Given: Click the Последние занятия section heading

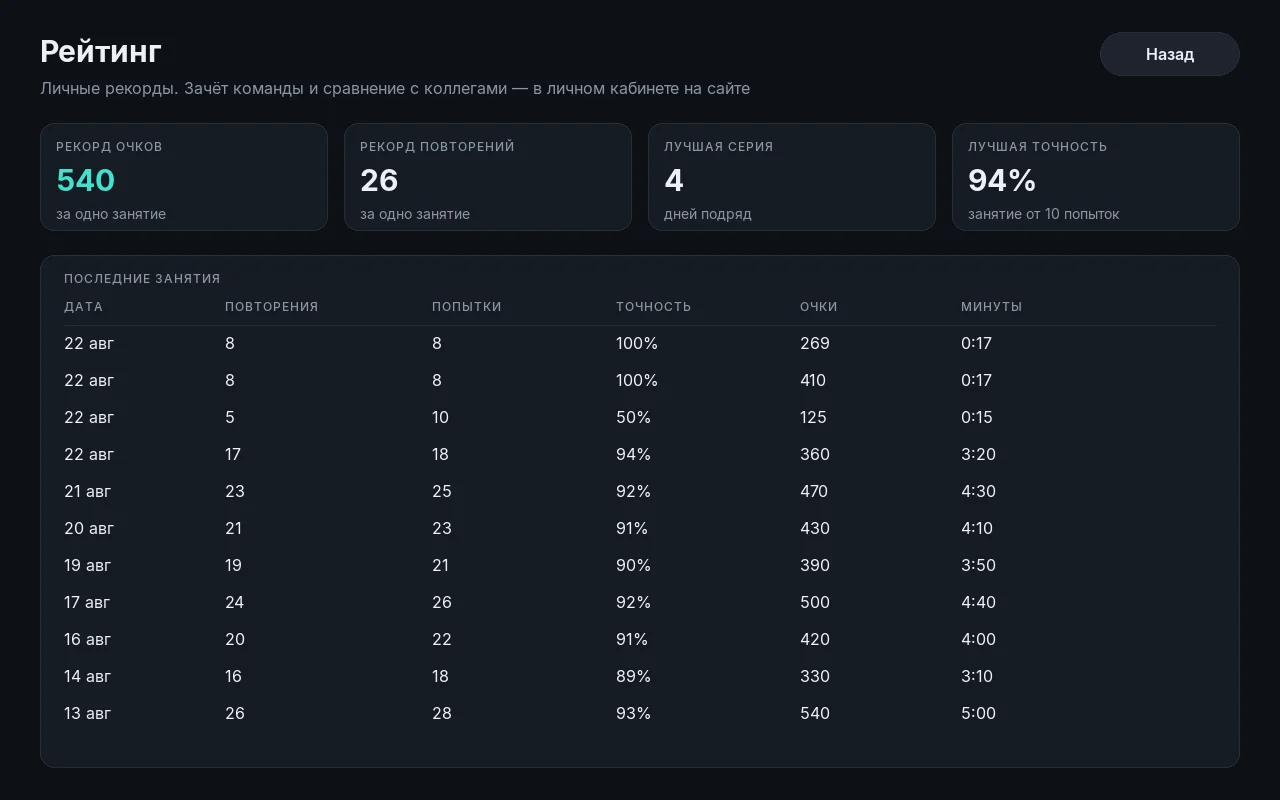Looking at the screenshot, I should (142, 279).
